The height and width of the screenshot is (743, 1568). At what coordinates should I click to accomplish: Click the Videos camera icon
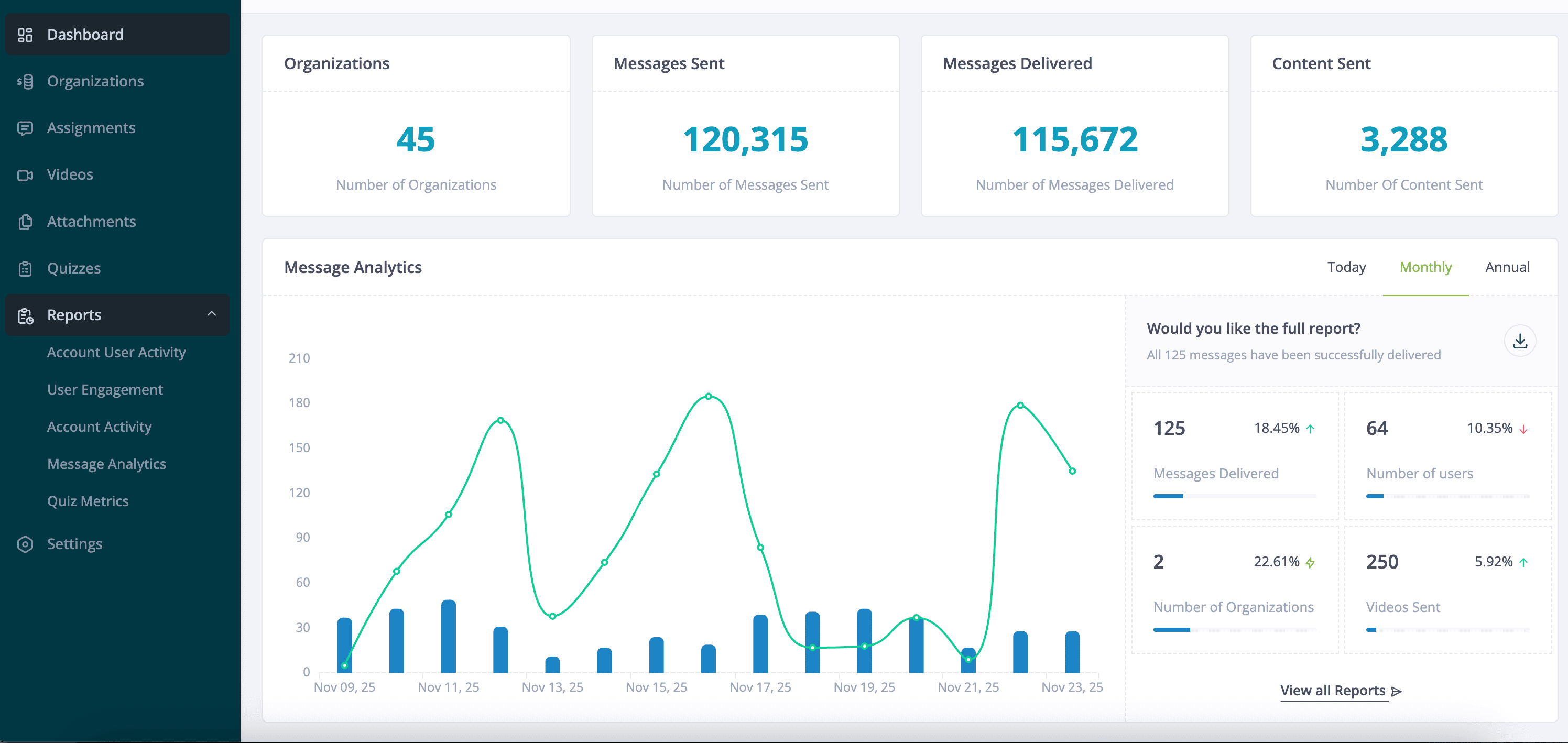coord(25,175)
